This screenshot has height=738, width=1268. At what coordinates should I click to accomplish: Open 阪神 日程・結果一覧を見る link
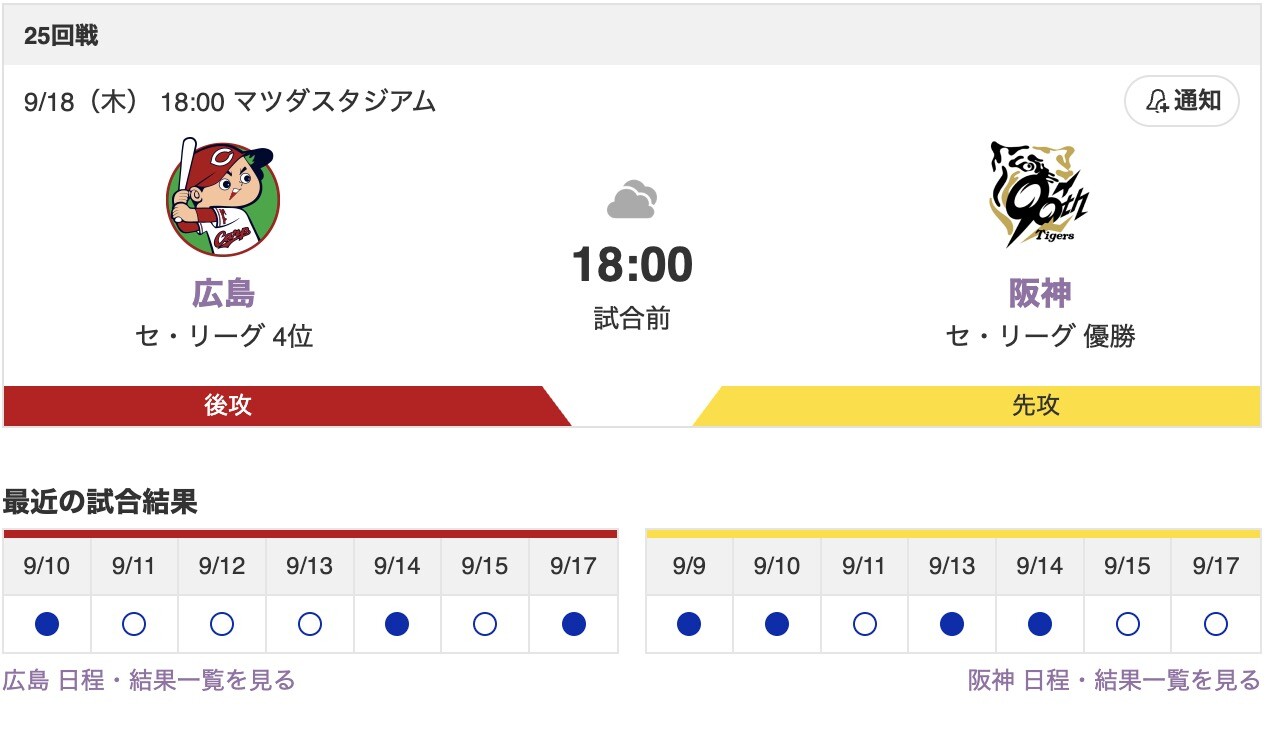tap(1114, 681)
